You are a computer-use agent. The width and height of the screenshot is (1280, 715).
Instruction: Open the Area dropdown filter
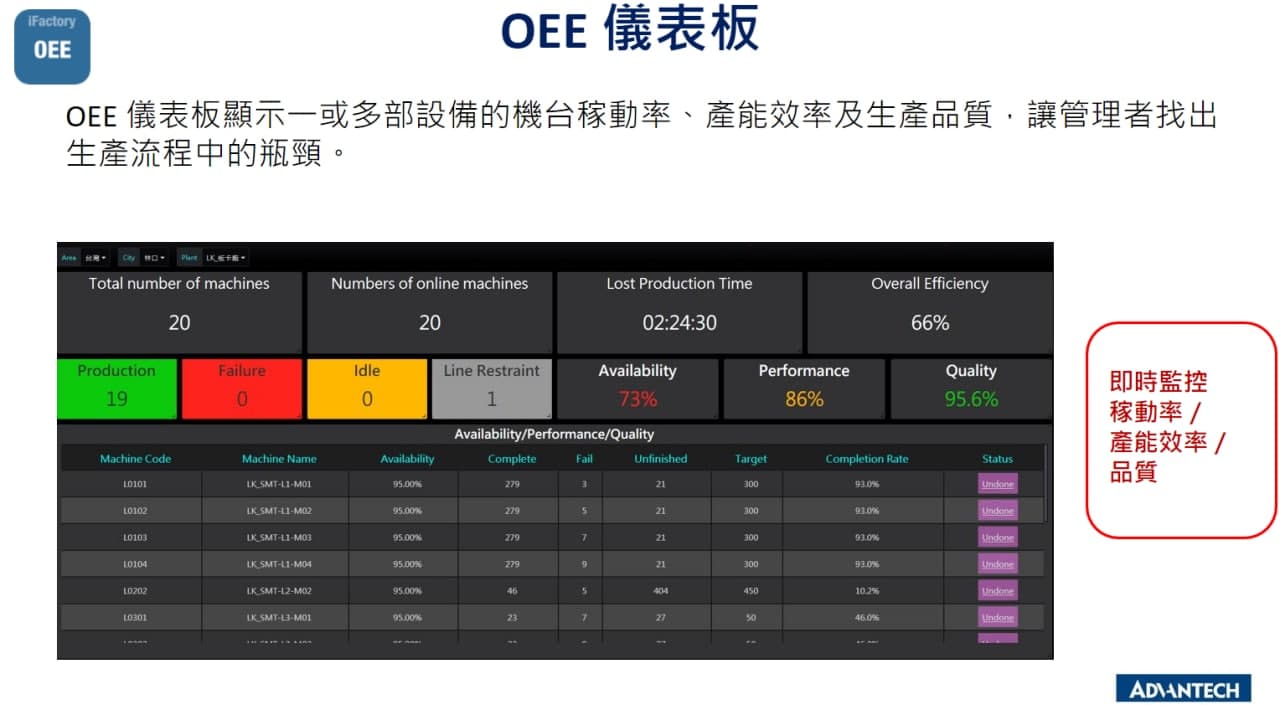(x=95, y=258)
